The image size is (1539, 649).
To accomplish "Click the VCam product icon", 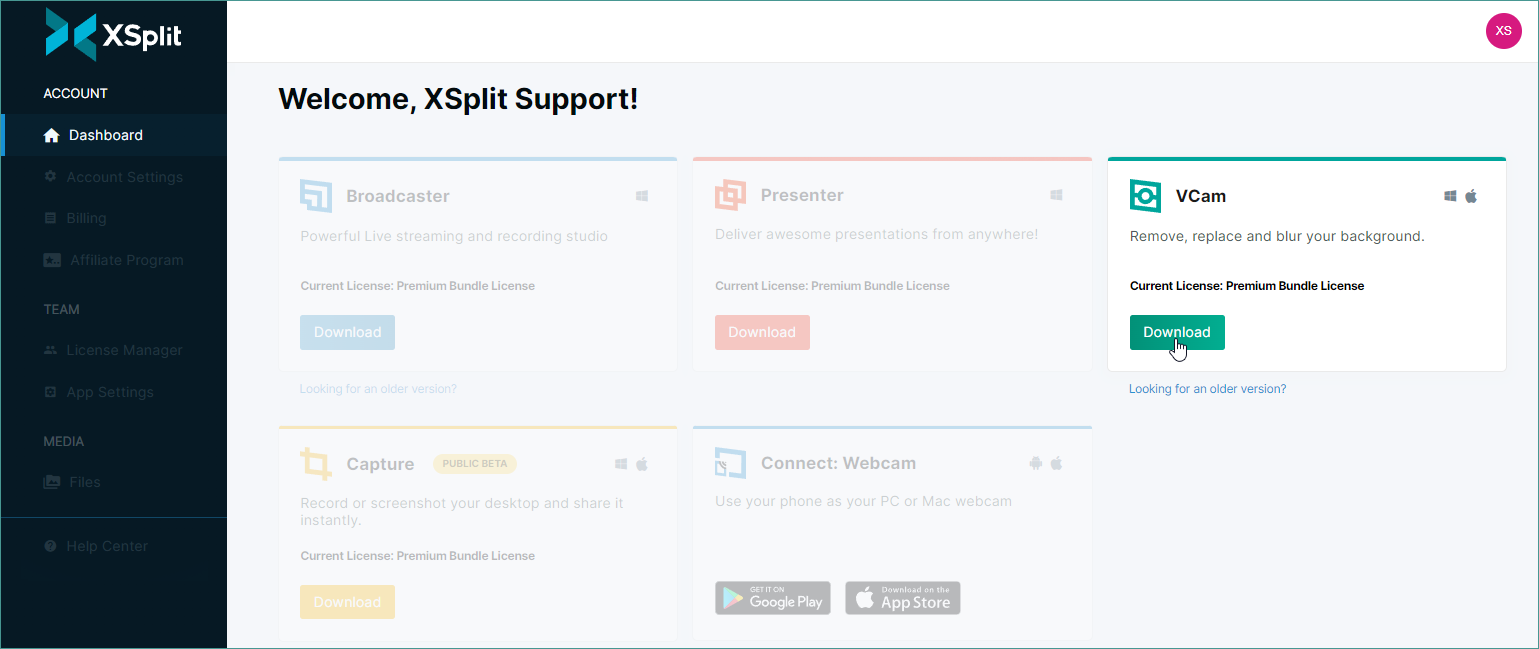I will pyautogui.click(x=1145, y=196).
